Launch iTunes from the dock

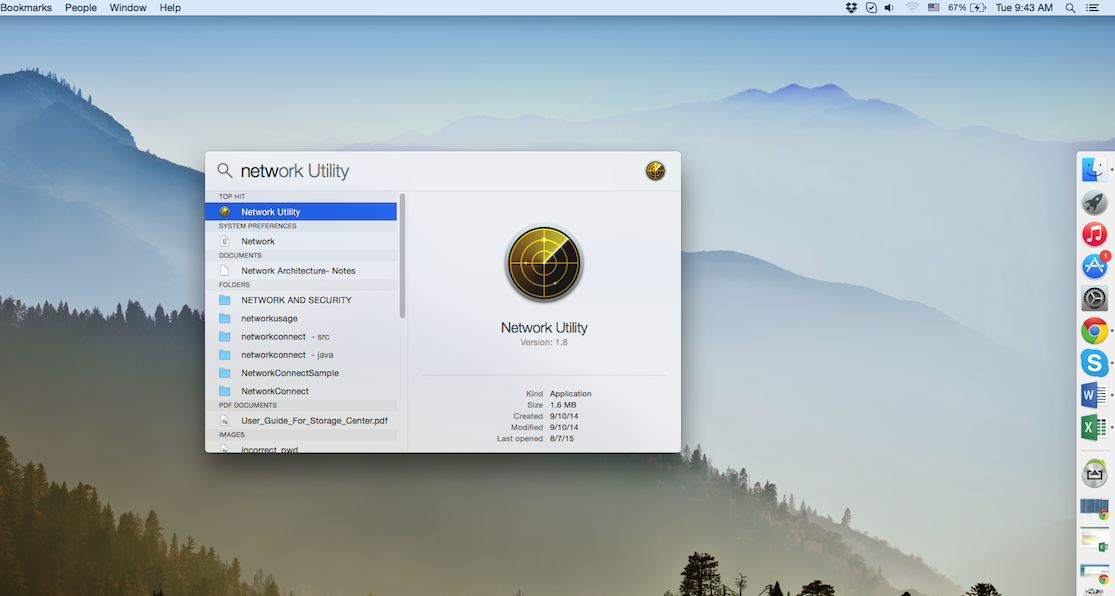pyautogui.click(x=1094, y=234)
